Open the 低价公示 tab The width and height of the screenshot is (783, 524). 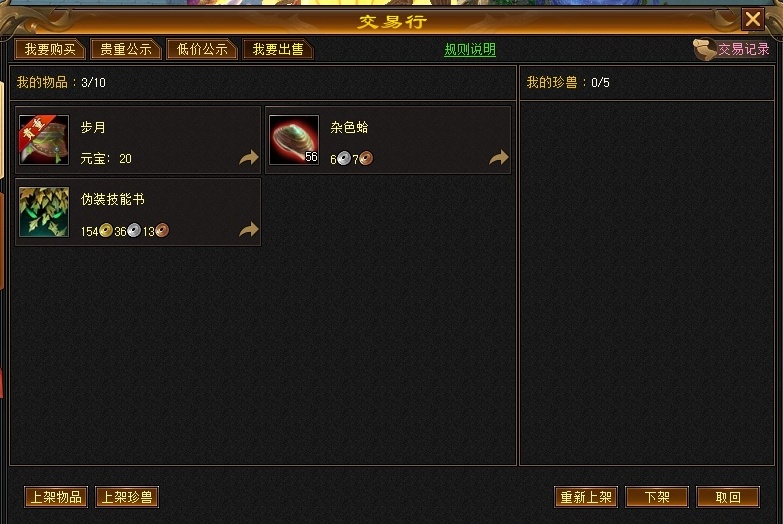point(202,49)
